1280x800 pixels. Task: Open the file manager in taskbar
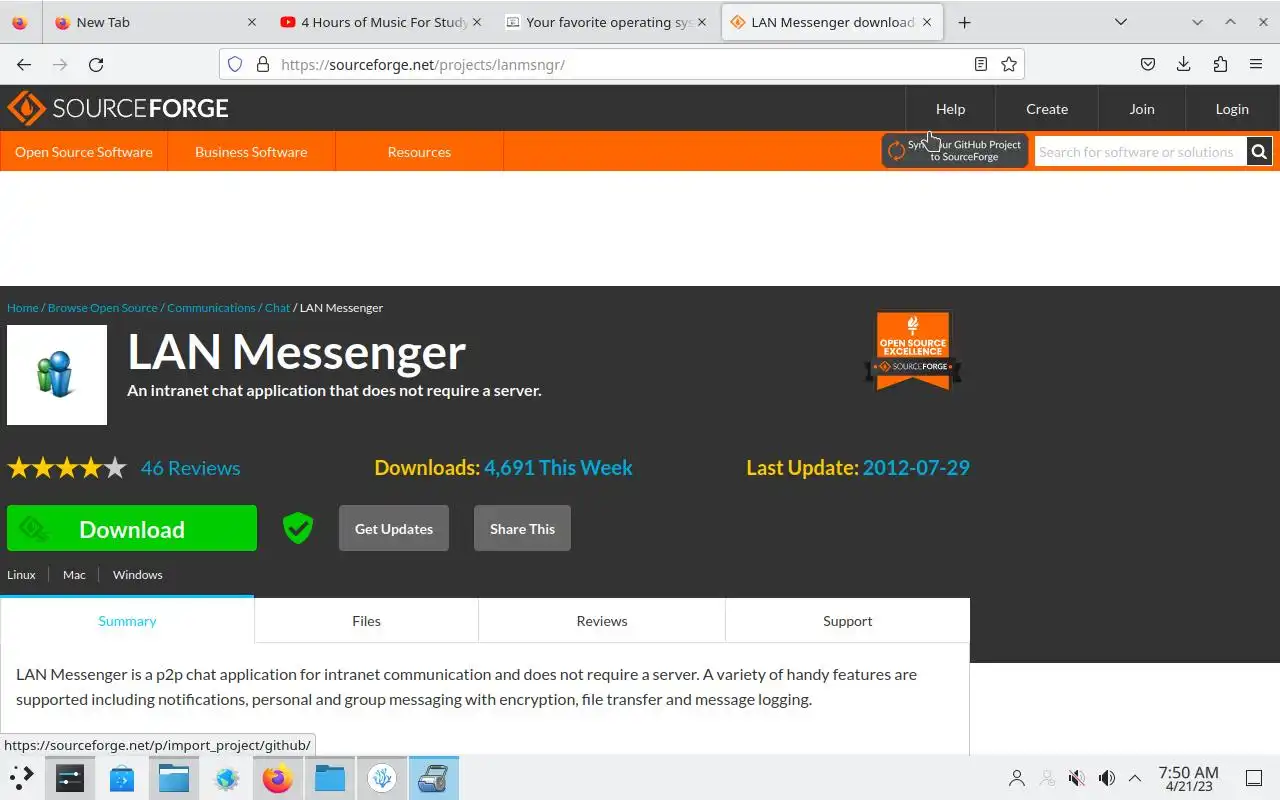click(x=173, y=778)
